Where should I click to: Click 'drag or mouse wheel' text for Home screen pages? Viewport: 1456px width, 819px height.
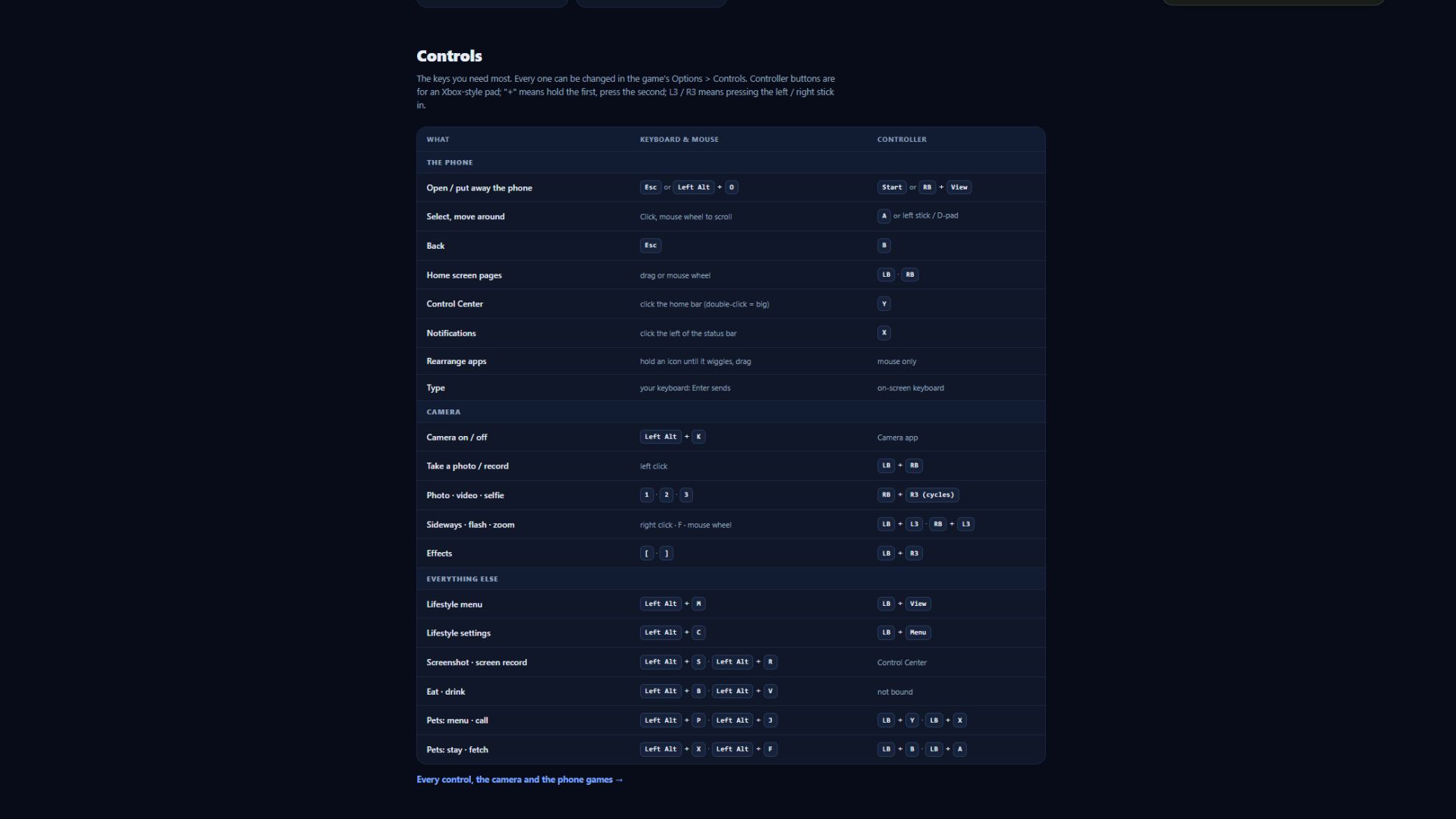(x=675, y=276)
